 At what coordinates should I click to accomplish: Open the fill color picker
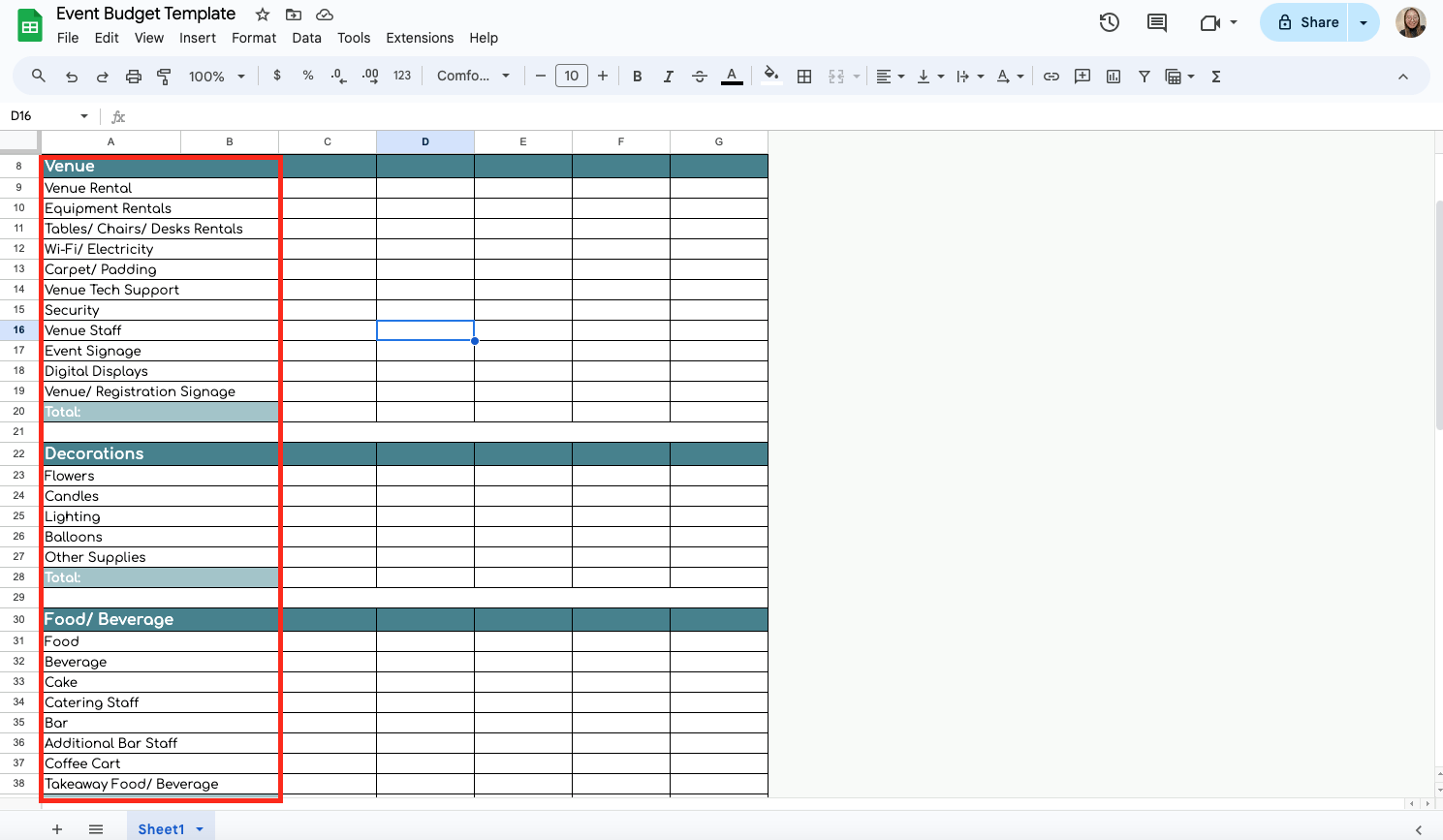[770, 77]
